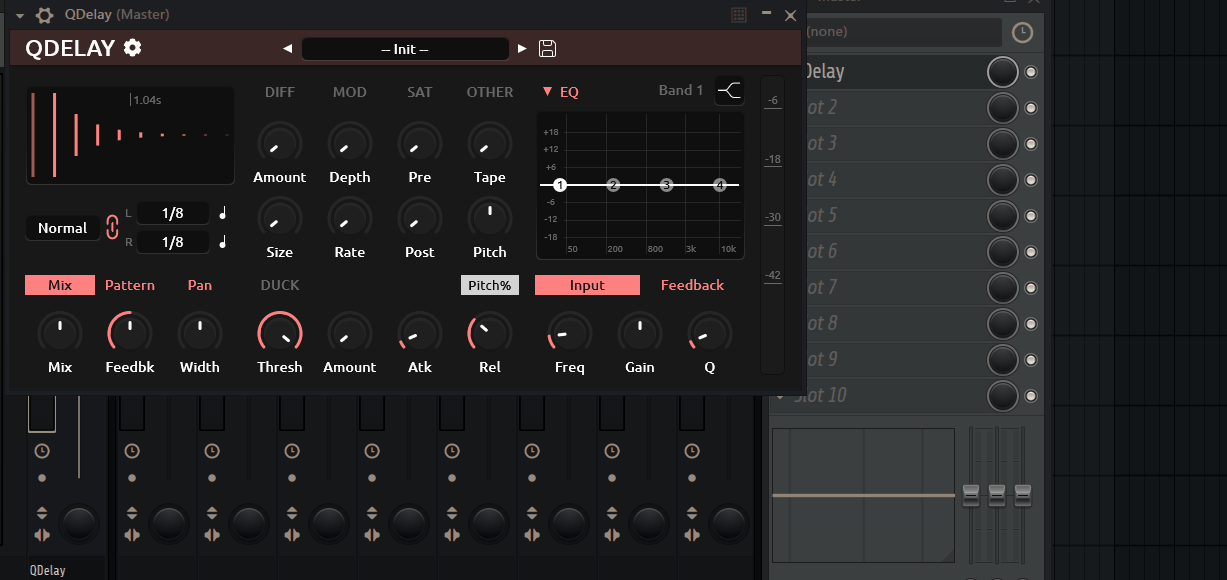Select the Input EQ tab
This screenshot has height=580, width=1227.
coord(587,285)
